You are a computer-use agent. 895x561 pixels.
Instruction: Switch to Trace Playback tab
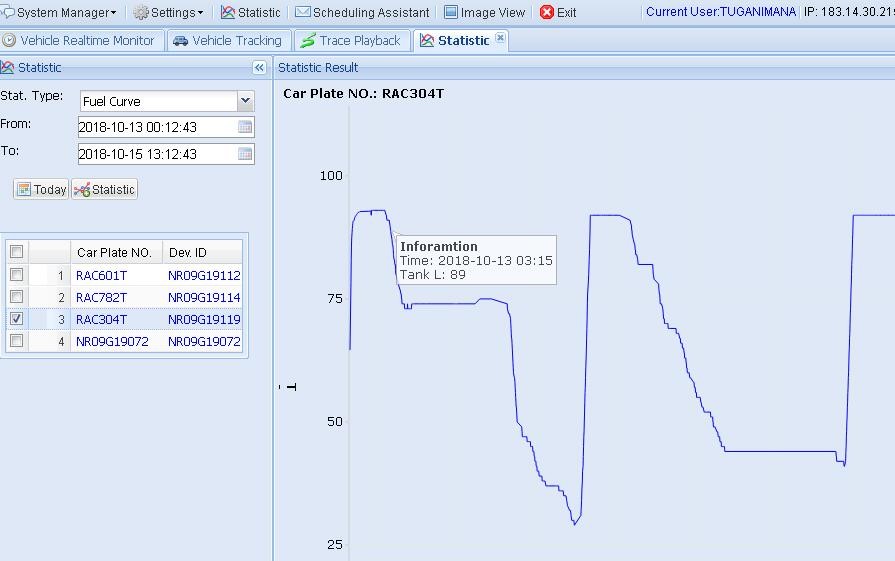[352, 41]
